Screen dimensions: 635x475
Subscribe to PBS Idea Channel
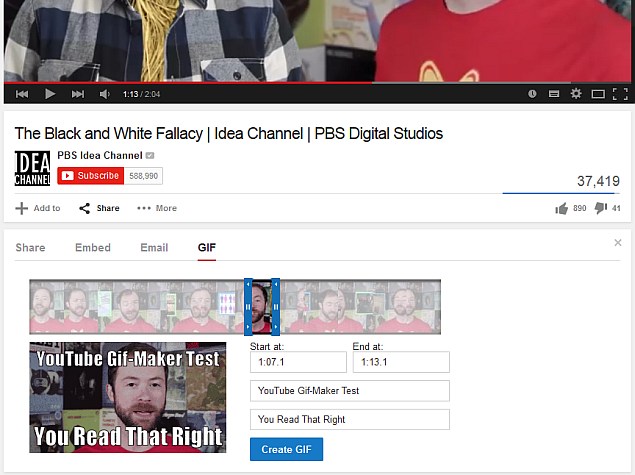(91, 176)
